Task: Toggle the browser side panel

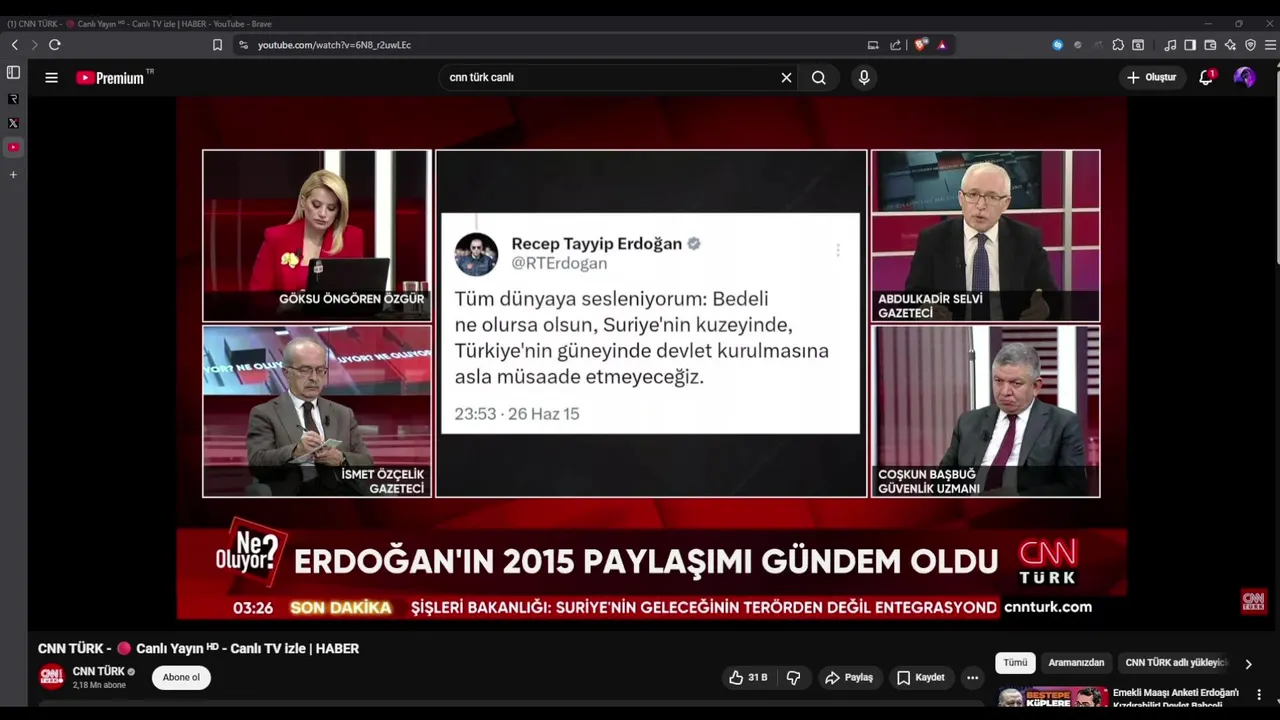Action: [x=1190, y=45]
